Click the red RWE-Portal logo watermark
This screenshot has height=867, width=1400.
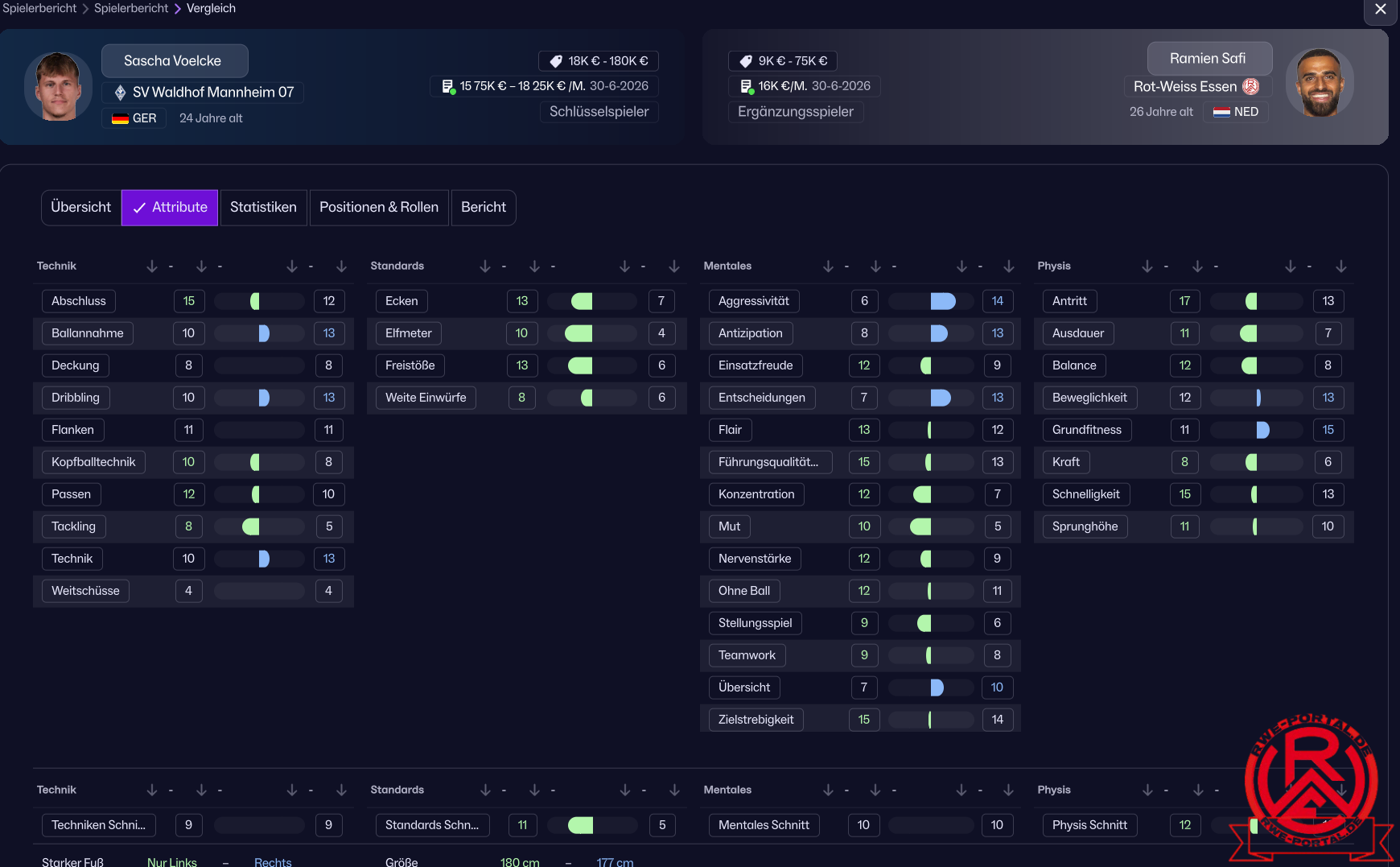coord(1311,781)
